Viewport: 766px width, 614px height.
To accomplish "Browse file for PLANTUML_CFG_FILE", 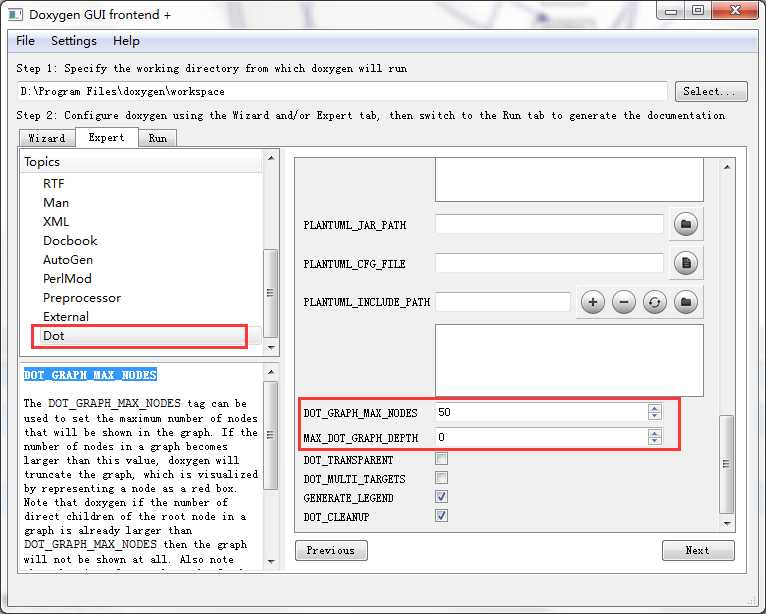I will (686, 263).
